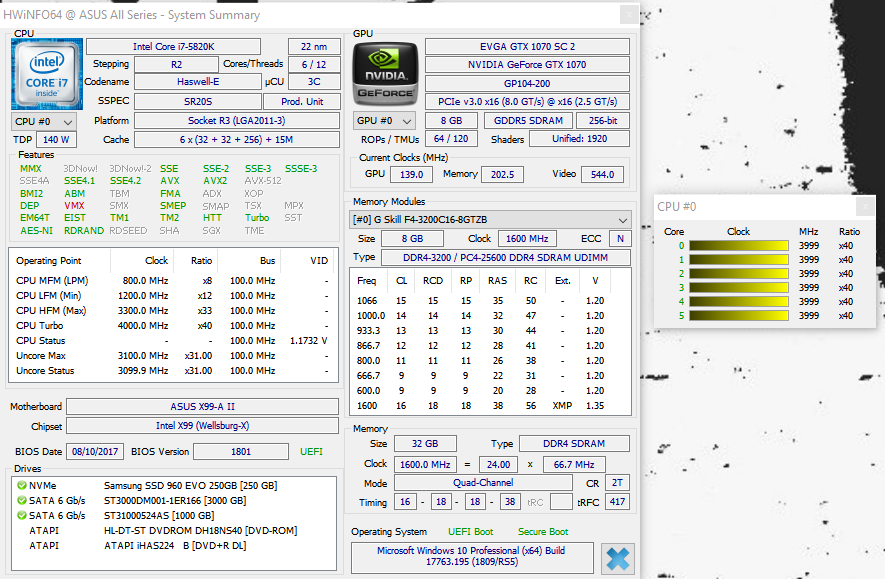Click the Haswell-E codename field
The width and height of the screenshot is (885, 579).
(198, 82)
